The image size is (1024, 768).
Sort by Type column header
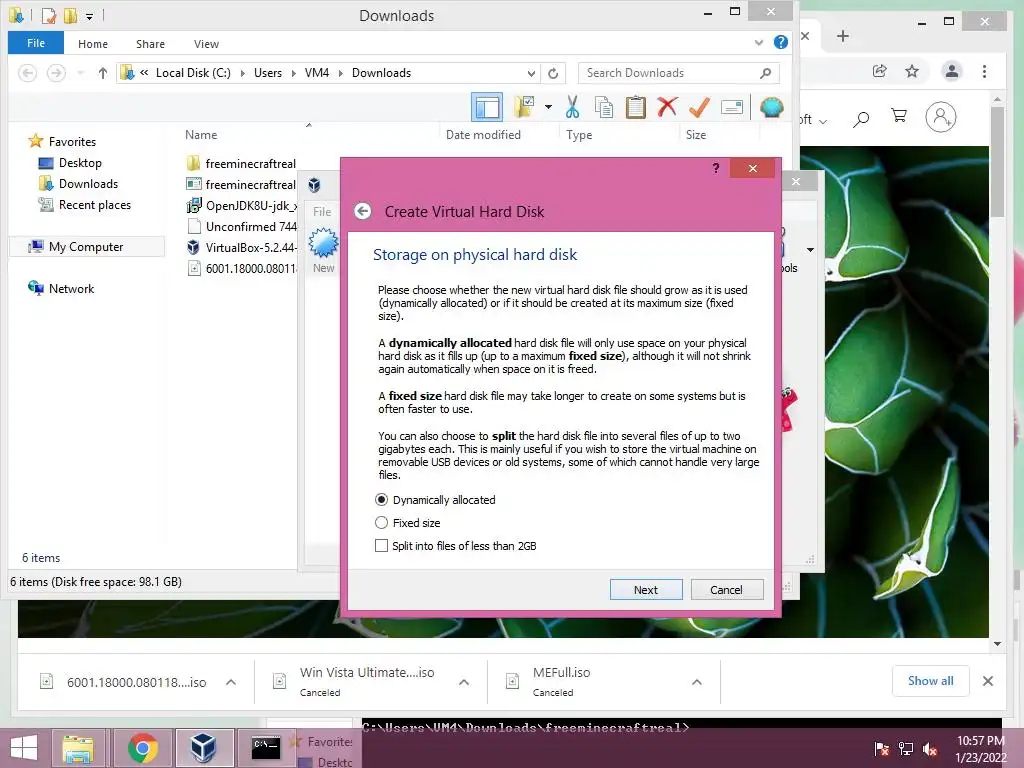(x=579, y=135)
